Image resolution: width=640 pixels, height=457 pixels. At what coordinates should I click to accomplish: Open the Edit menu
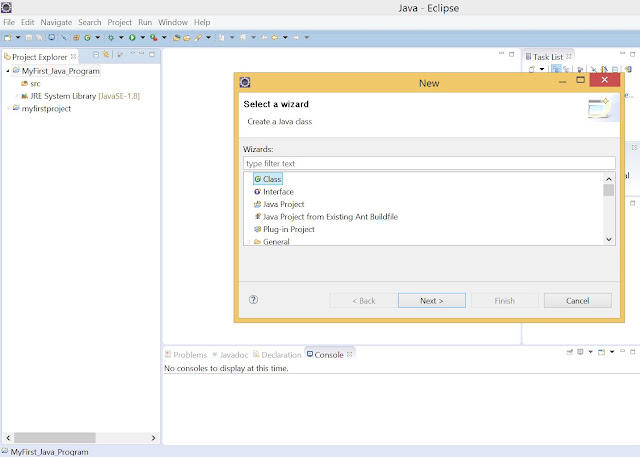pyautogui.click(x=28, y=22)
